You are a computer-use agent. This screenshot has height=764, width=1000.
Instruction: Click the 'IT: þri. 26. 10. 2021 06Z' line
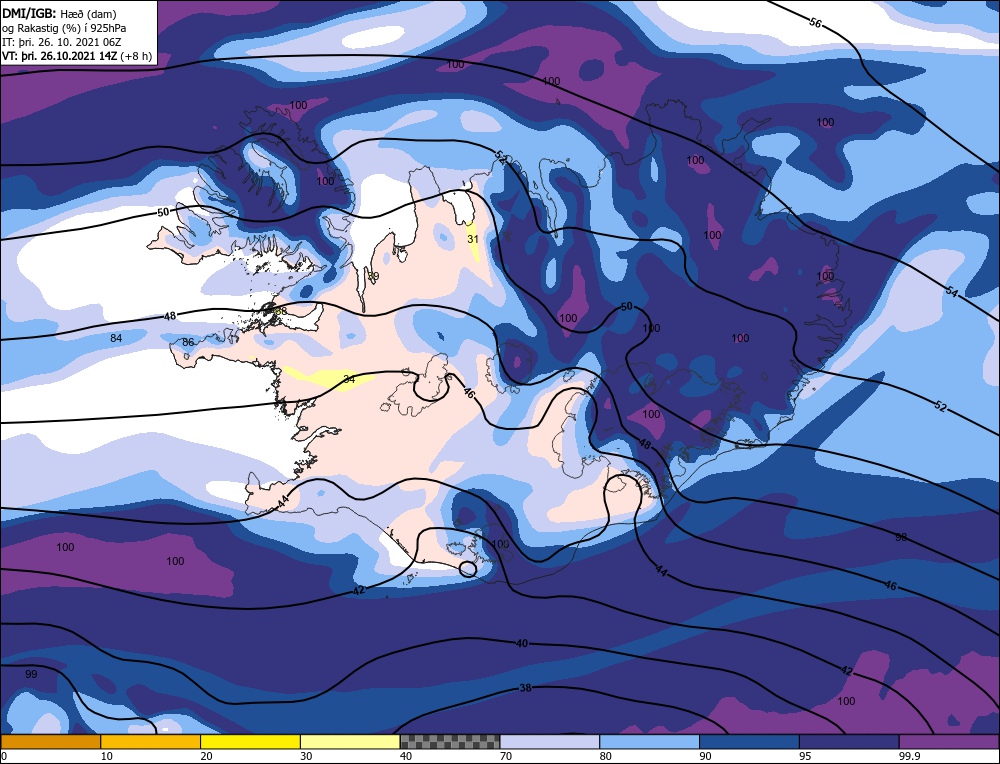[61, 42]
